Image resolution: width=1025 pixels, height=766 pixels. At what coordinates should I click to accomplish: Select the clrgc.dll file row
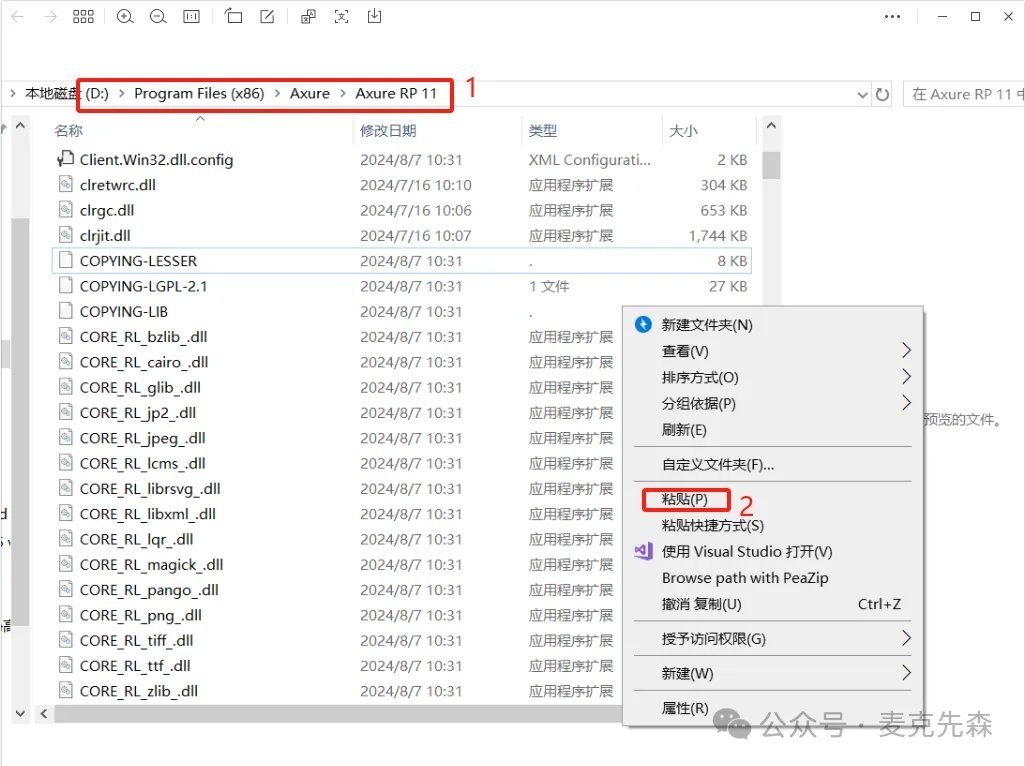click(x=401, y=210)
